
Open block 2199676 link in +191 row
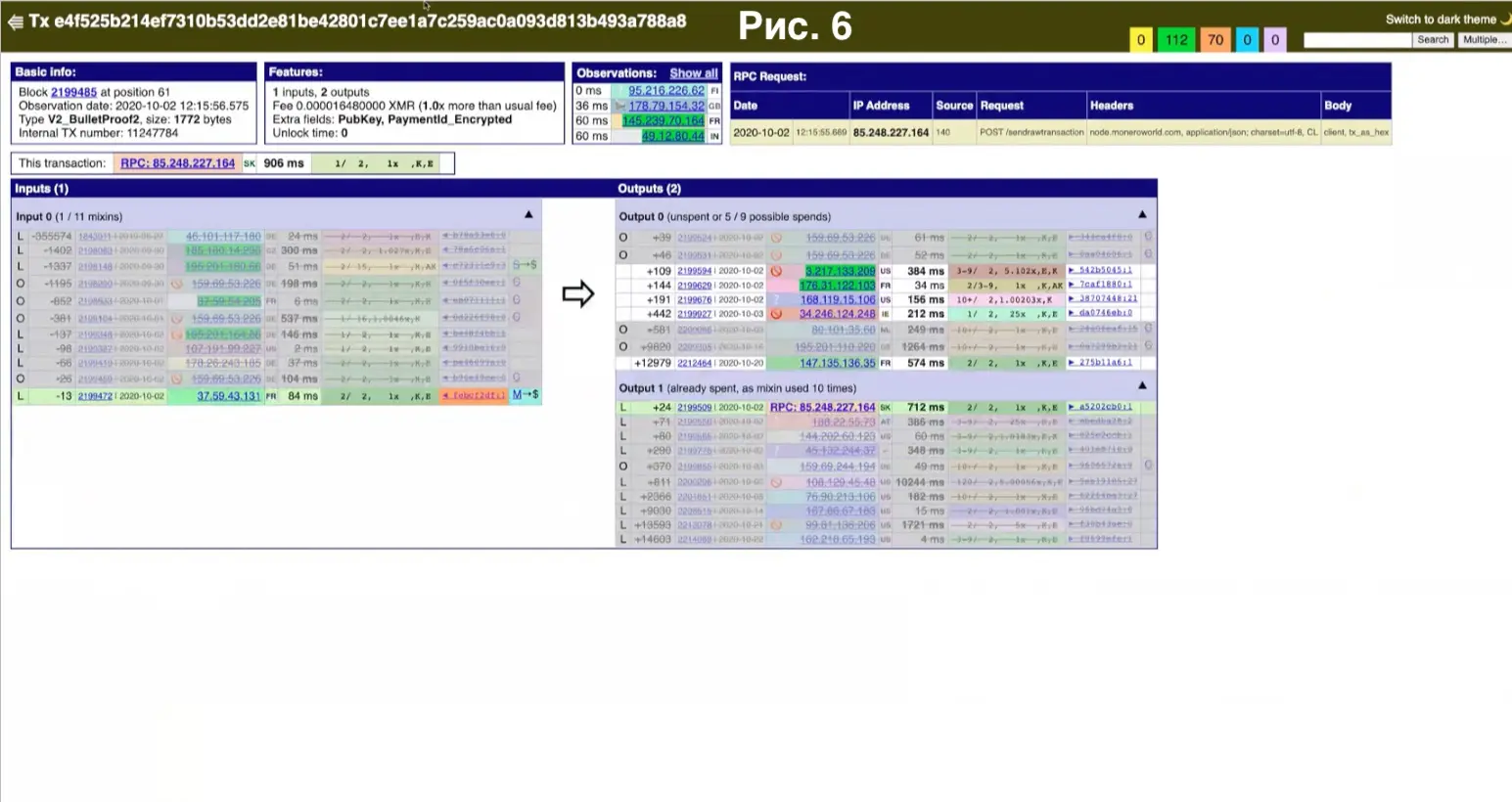click(x=695, y=300)
